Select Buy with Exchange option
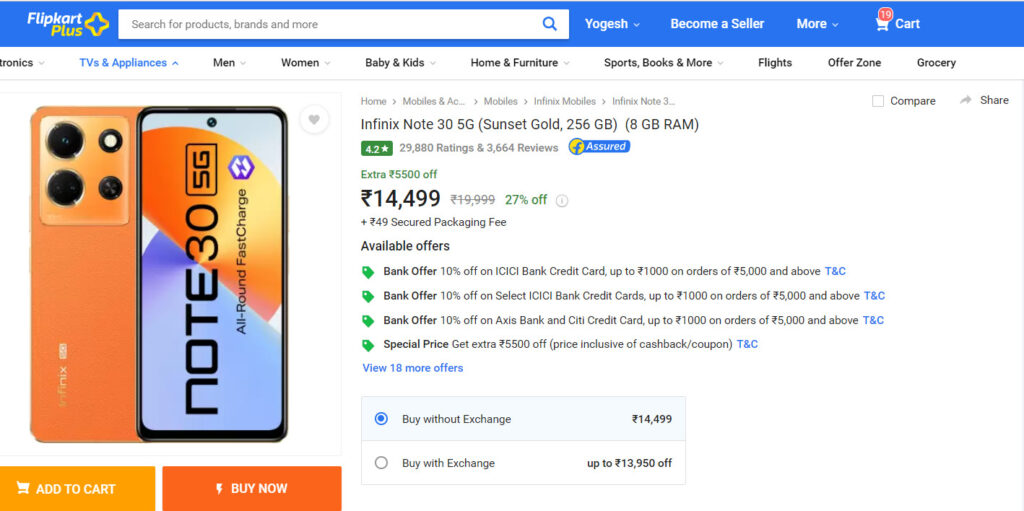The height and width of the screenshot is (511, 1024). point(523,463)
